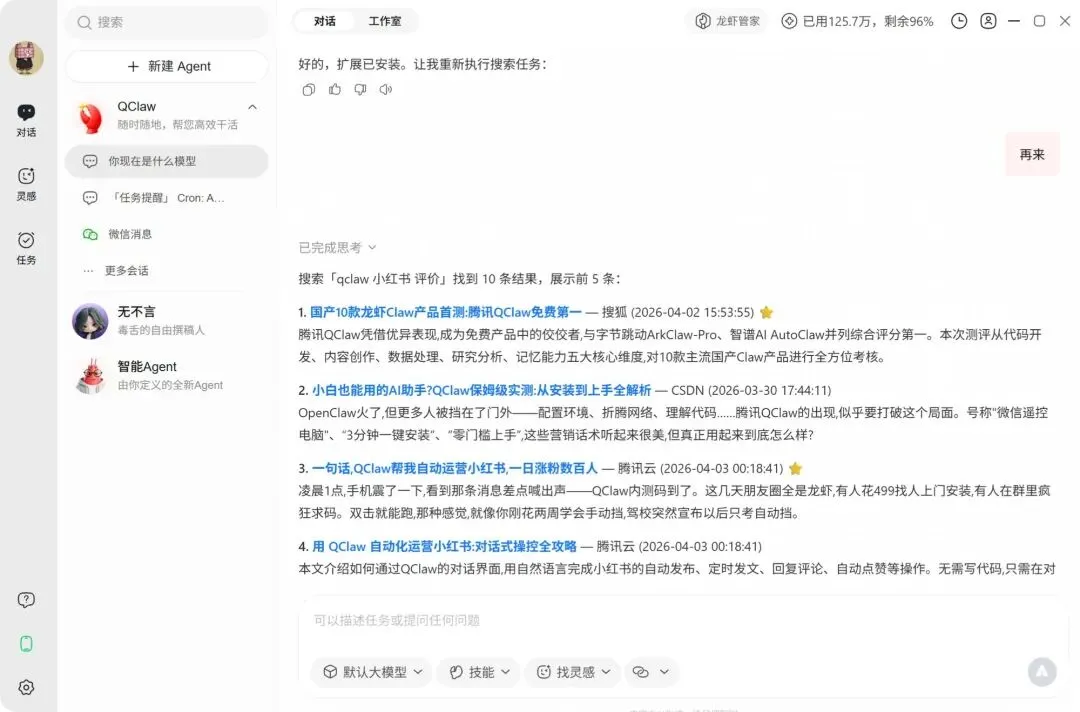Viewport: 1080px width, 712px height.
Task: Click the star after the 搜狐 result
Action: click(x=766, y=313)
